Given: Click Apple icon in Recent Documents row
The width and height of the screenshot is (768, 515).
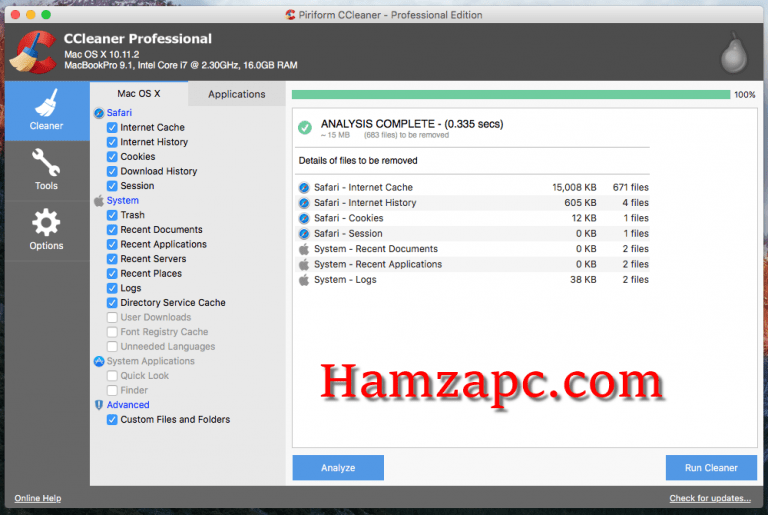Looking at the screenshot, I should coord(304,249).
